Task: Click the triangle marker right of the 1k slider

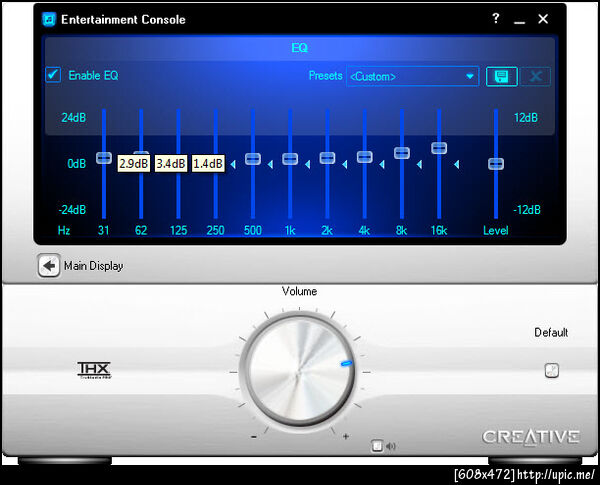Action: point(308,165)
